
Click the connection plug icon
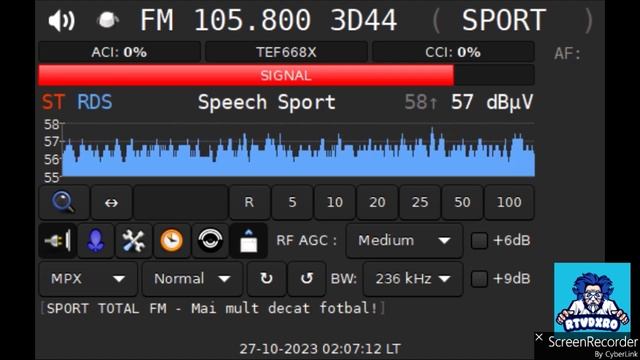tap(57, 240)
